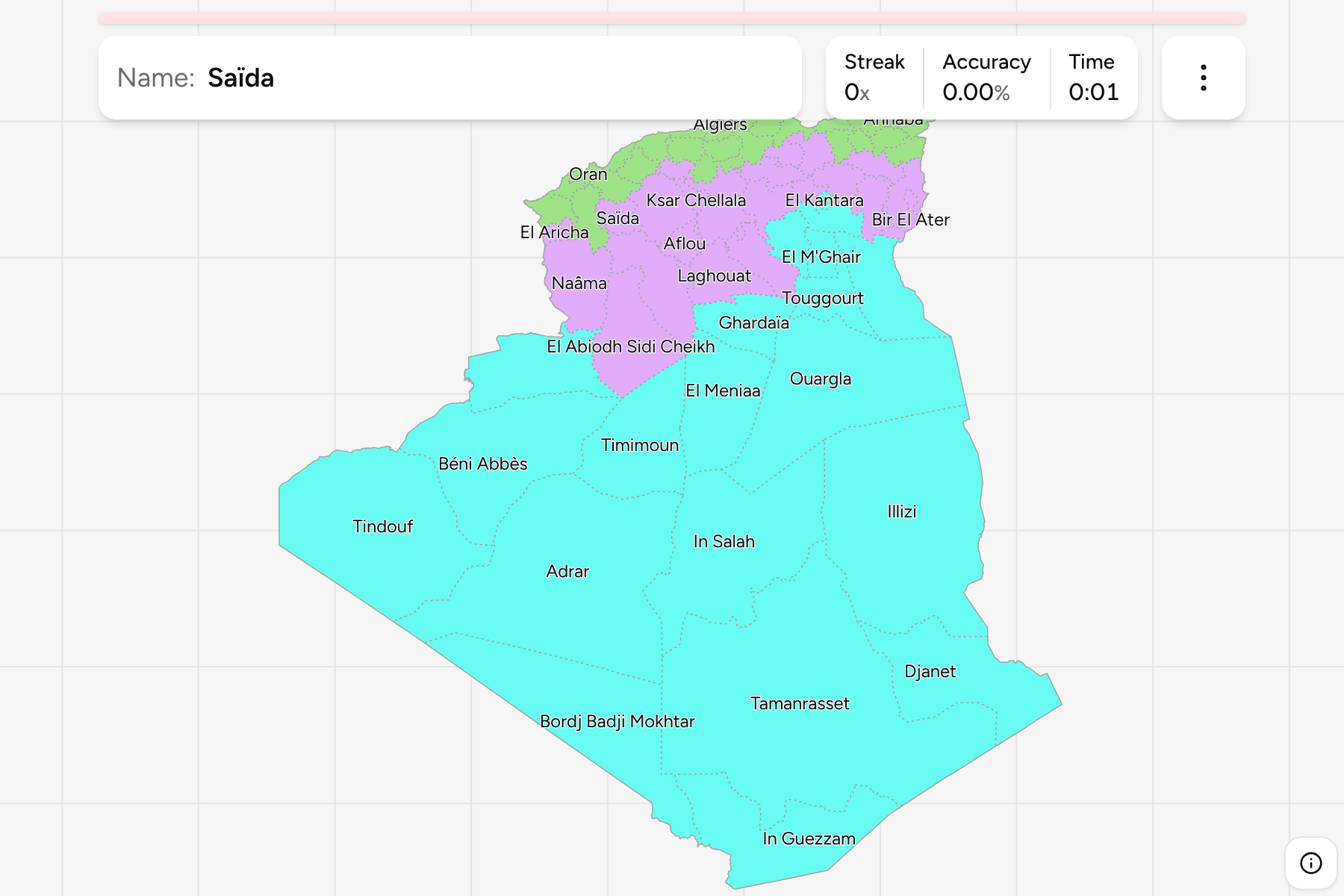Viewport: 1344px width, 896px height.
Task: Select the Timimoun province
Action: [x=640, y=445]
